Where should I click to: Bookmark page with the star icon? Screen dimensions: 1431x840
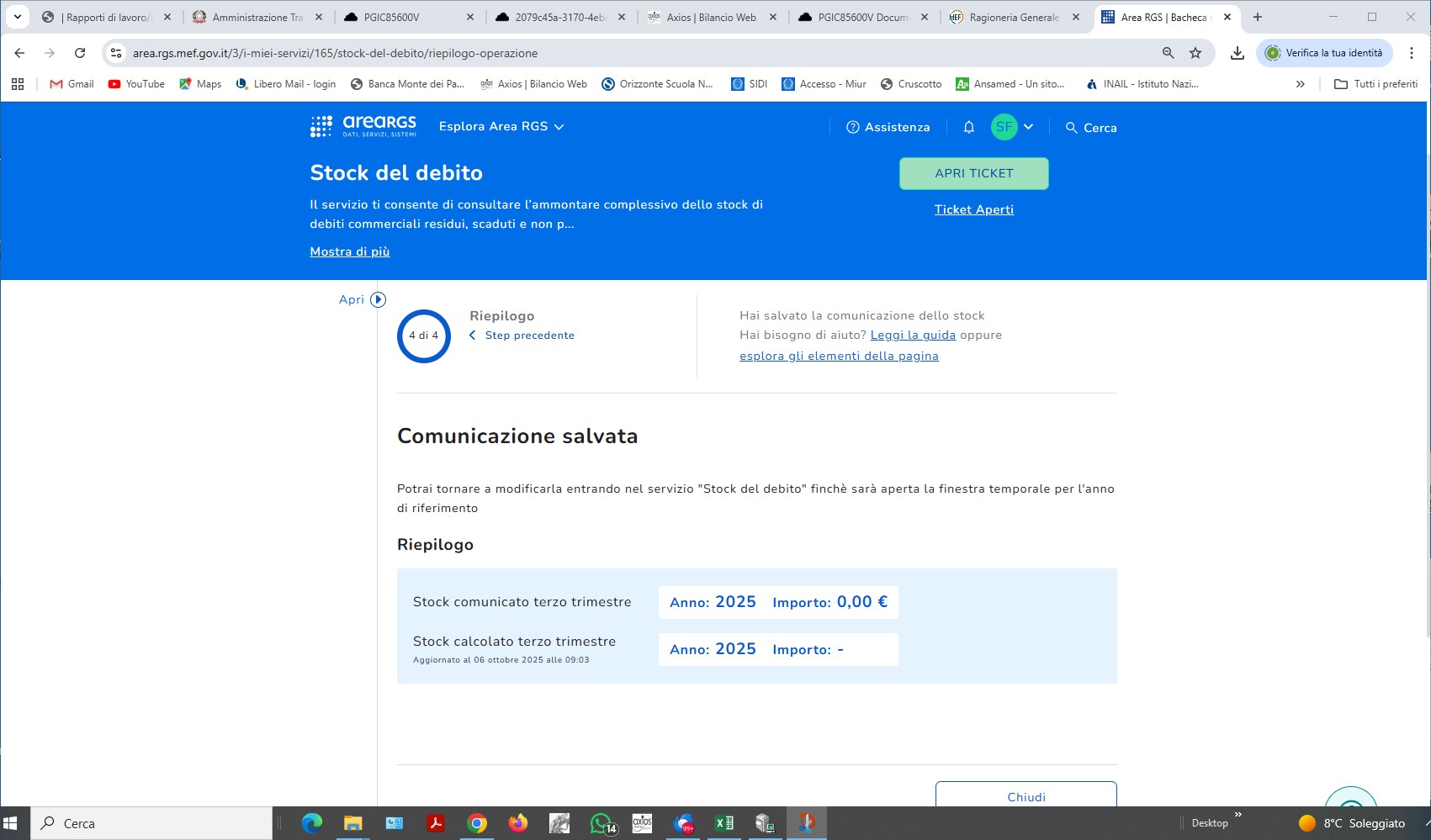pos(1195,53)
